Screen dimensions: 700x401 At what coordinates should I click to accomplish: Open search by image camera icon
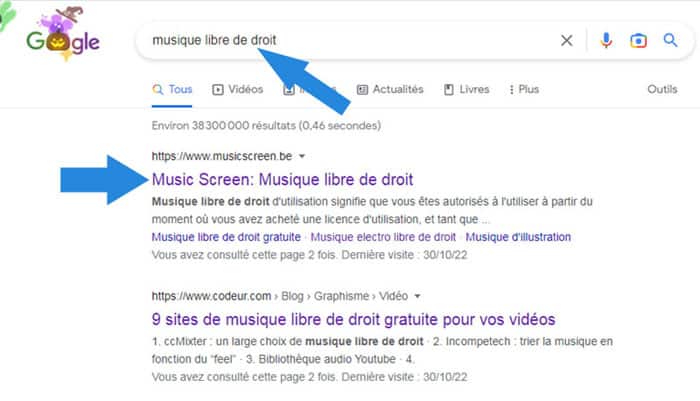pyautogui.click(x=638, y=41)
